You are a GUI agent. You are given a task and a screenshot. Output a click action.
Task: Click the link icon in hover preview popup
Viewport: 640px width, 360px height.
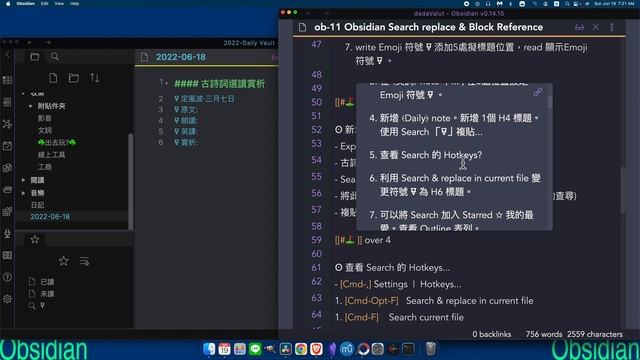(x=538, y=92)
